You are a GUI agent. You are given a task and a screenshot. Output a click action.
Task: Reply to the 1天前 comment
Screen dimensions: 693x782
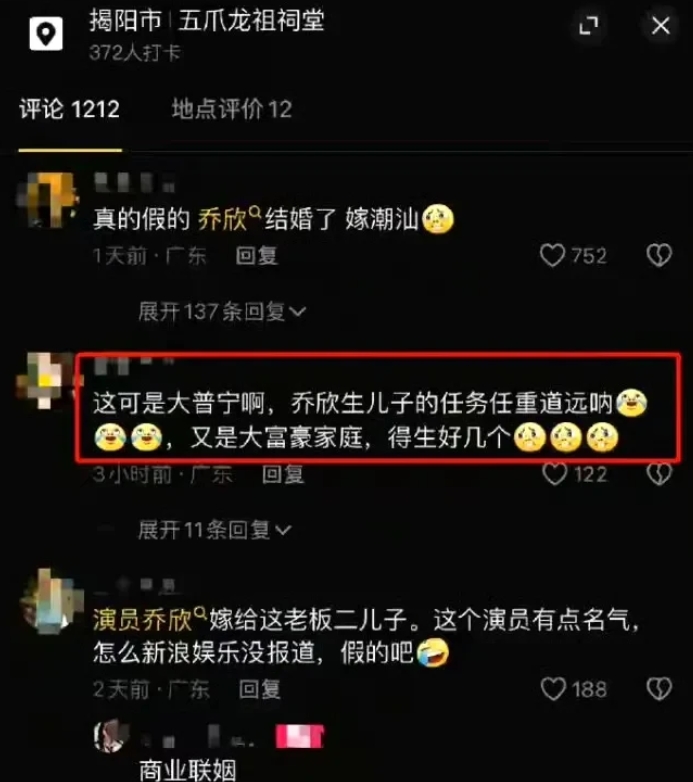coord(257,256)
